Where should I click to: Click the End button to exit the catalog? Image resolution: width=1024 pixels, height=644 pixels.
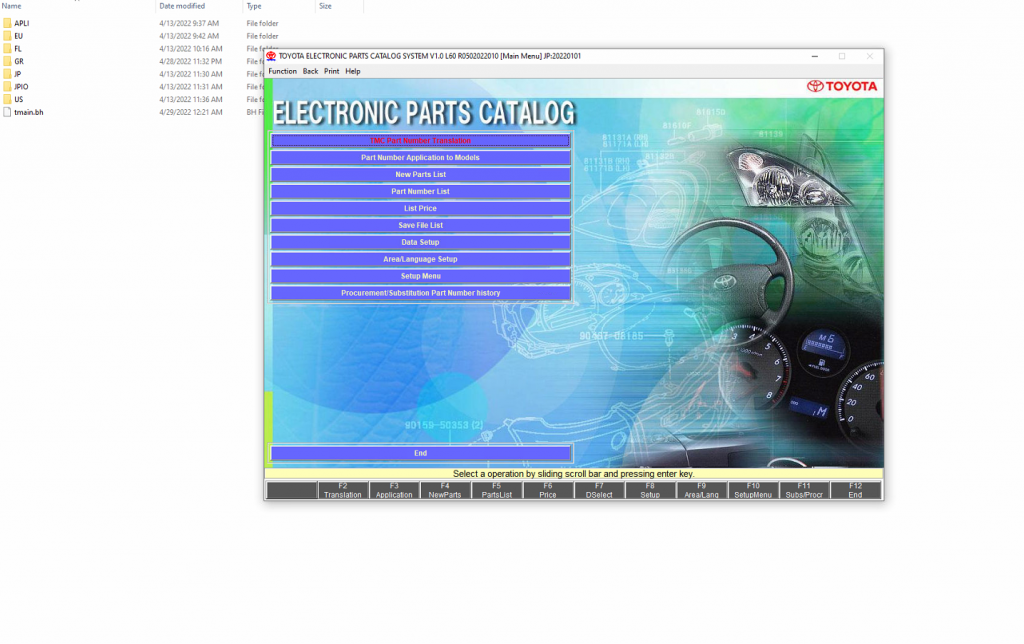(420, 452)
